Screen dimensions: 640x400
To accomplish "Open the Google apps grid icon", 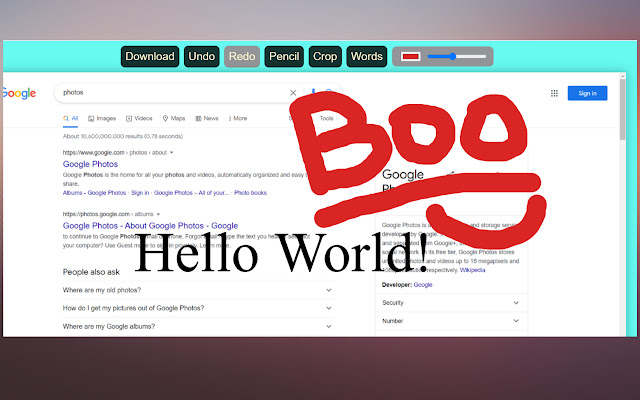I will [x=554, y=93].
